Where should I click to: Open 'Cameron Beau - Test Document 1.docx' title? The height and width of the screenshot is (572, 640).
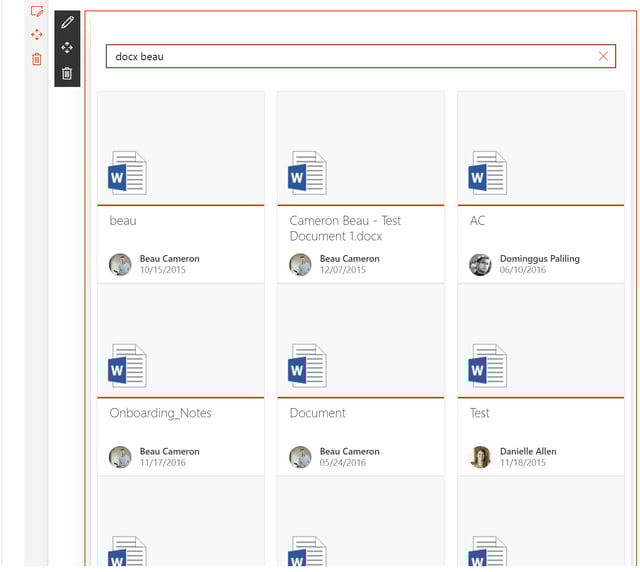(x=345, y=228)
